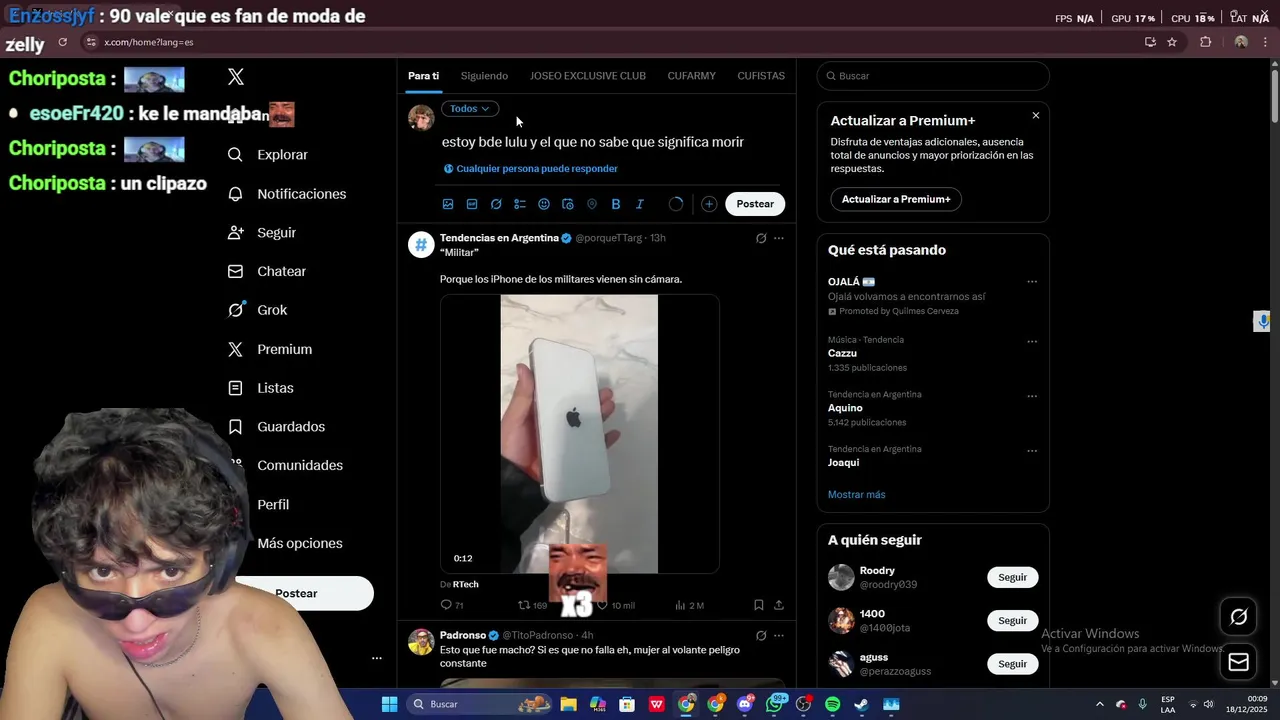Add an image to the post
Viewport: 1280px width, 720px height.
tap(448, 204)
